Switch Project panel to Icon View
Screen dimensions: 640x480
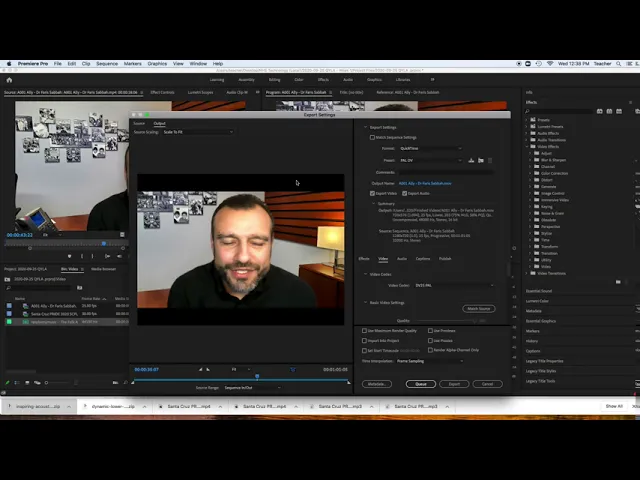point(27,383)
